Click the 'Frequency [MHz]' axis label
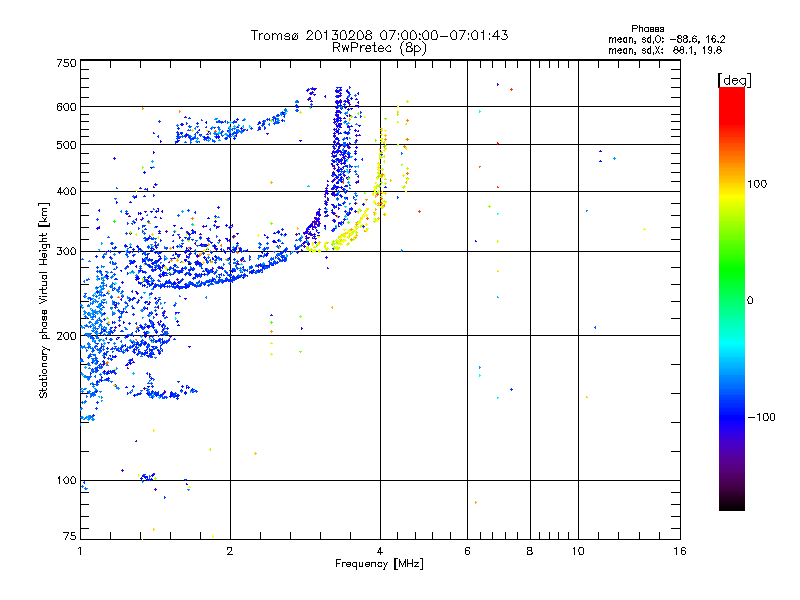 click(x=379, y=564)
